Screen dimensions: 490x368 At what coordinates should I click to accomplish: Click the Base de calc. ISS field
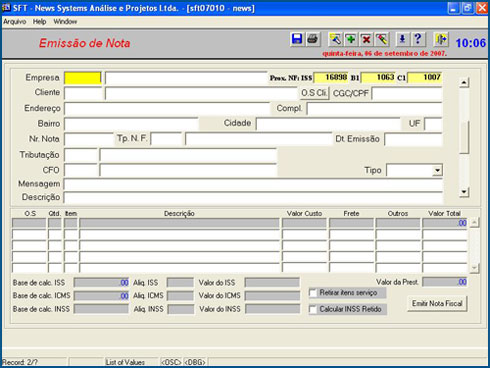click(101, 283)
